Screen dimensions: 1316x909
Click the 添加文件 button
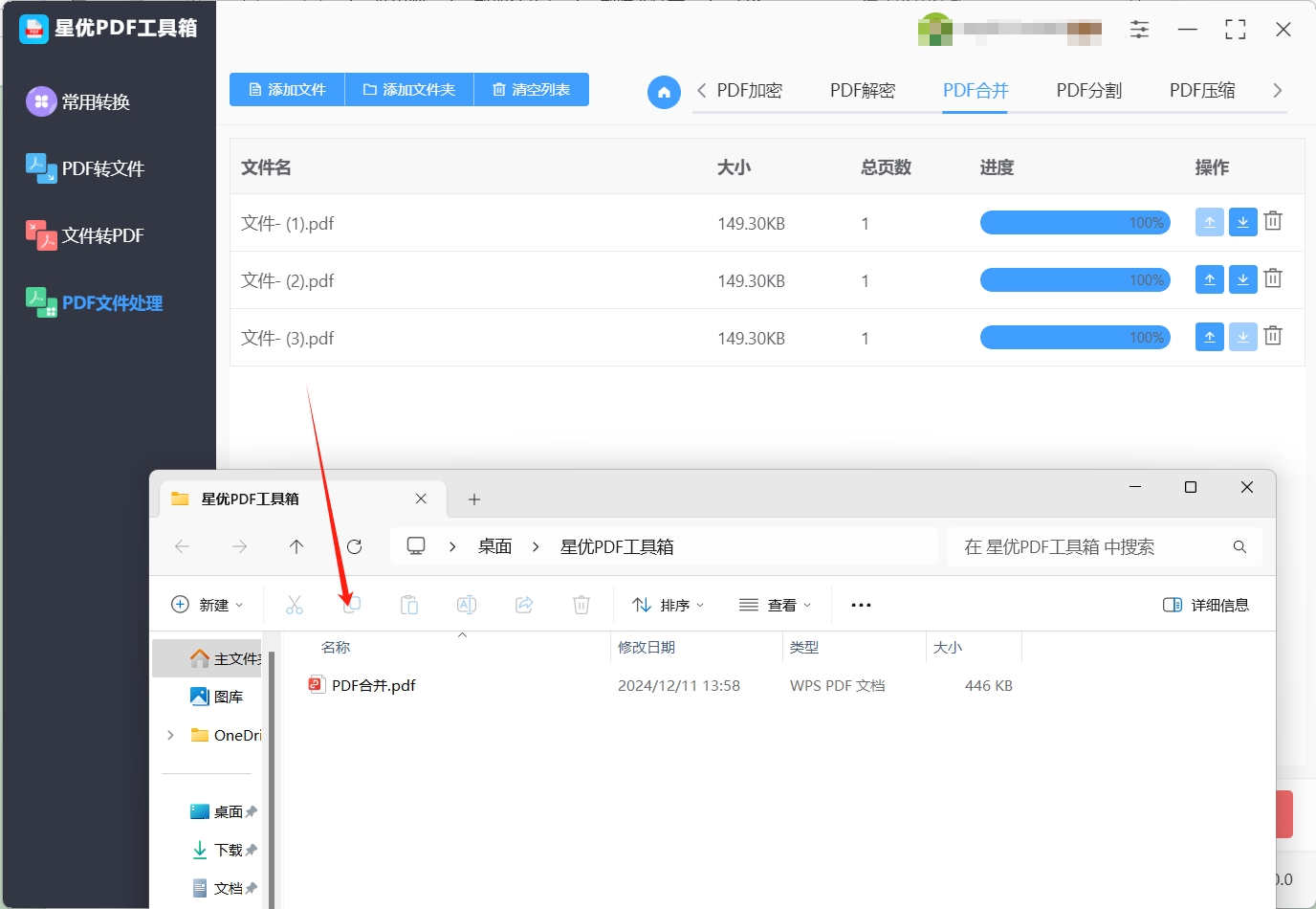(287, 89)
